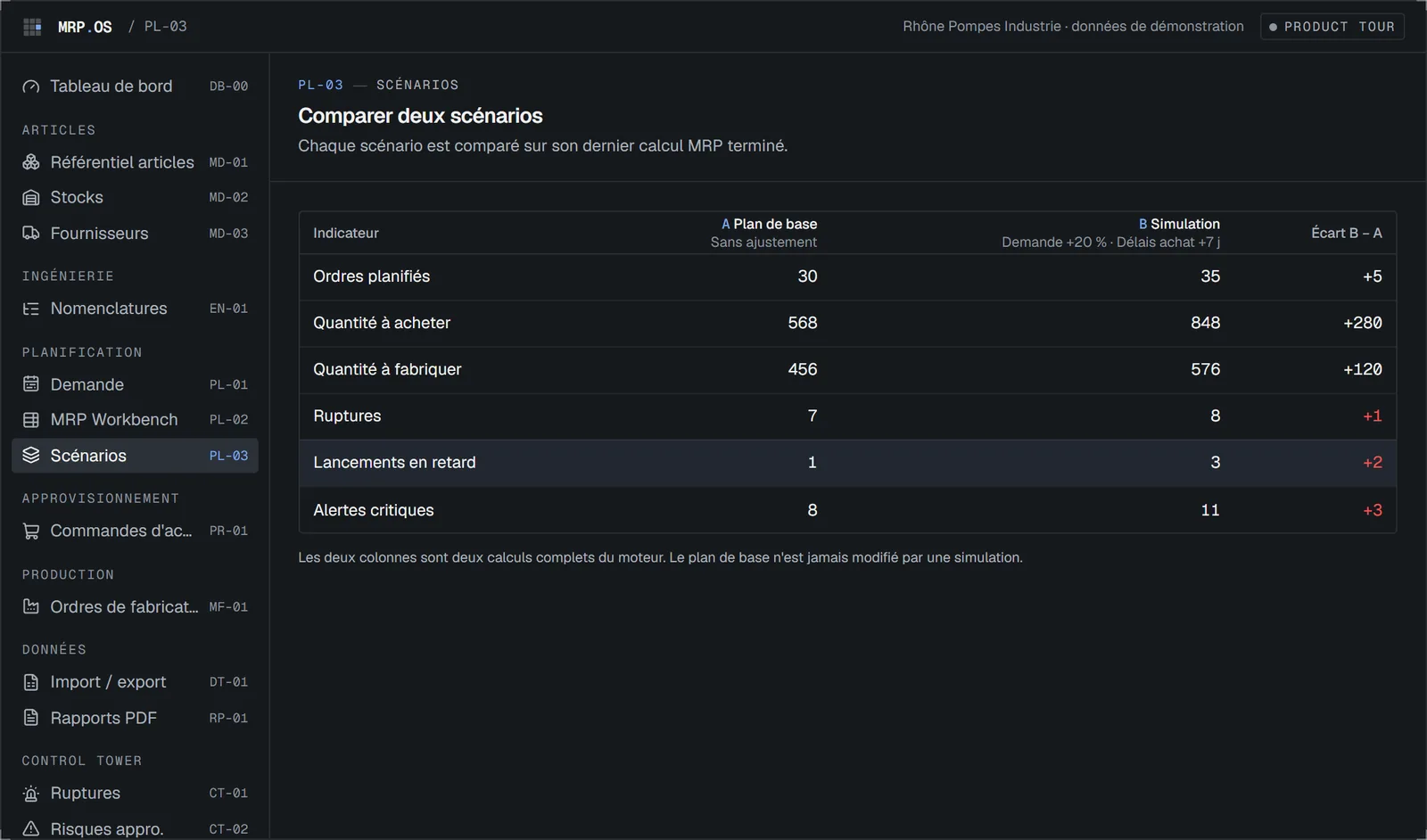This screenshot has height=840, width=1427.
Task: Click the red +3 gap value
Action: coord(1373,510)
